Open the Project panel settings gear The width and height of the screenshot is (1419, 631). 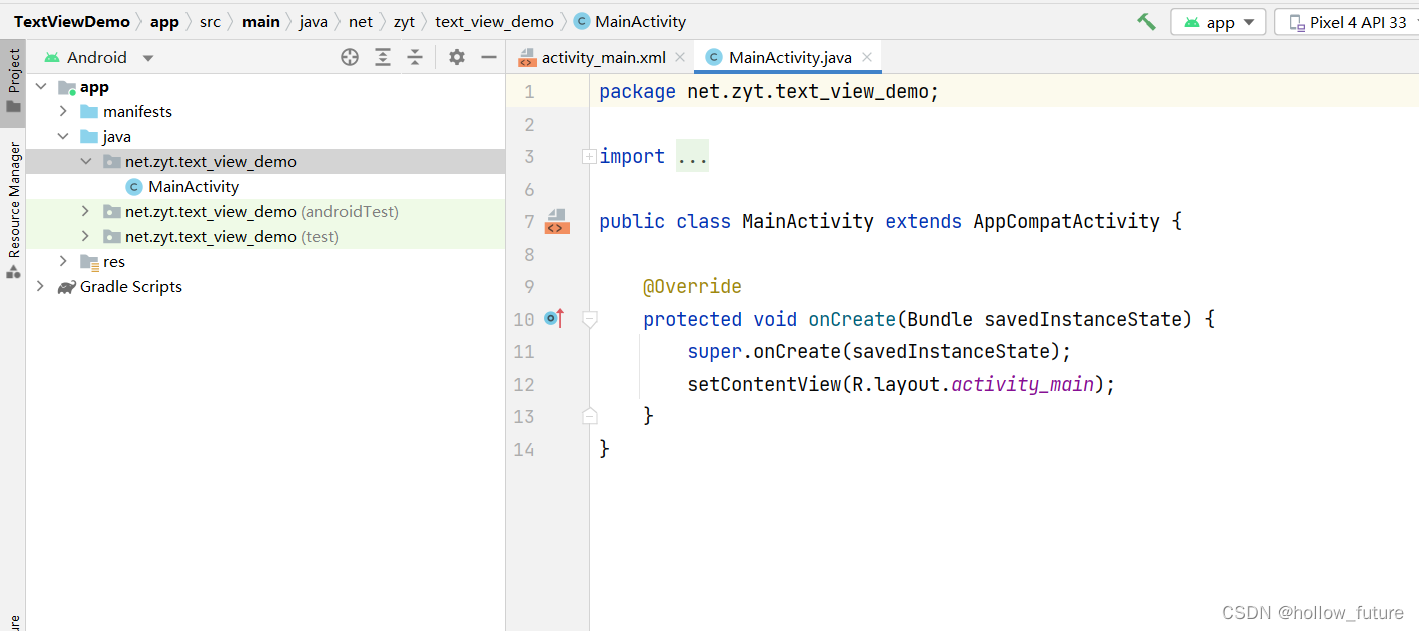(x=457, y=57)
